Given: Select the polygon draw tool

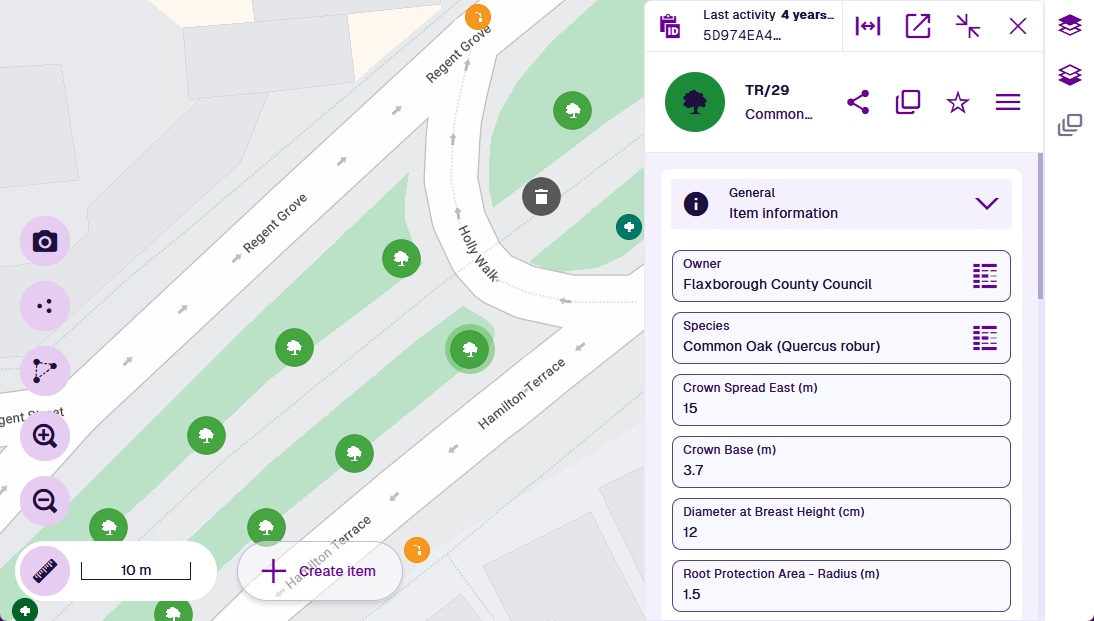Looking at the screenshot, I should 45,371.
